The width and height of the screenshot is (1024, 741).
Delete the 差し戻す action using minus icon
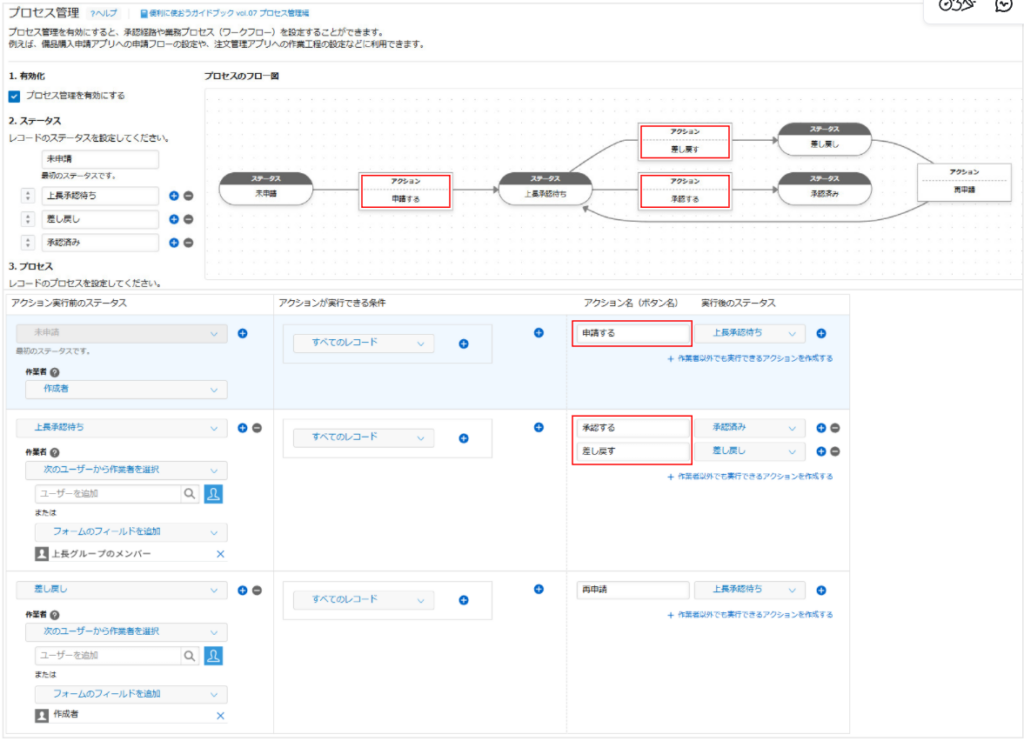835,451
